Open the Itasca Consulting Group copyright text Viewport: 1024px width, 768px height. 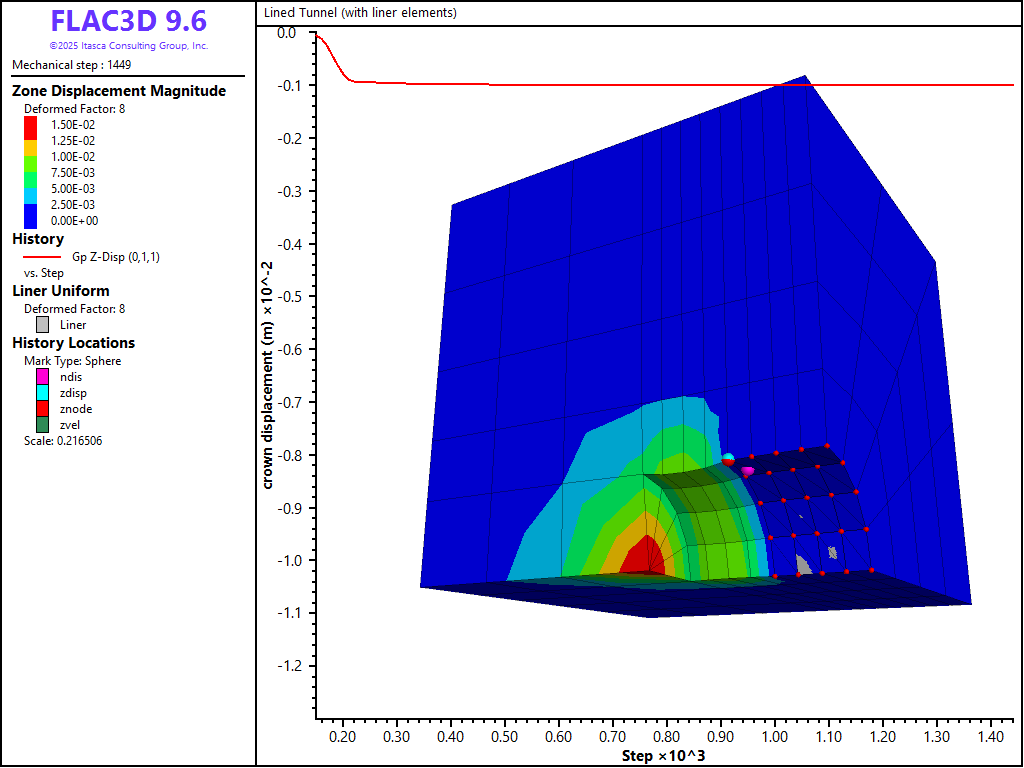(x=128, y=46)
